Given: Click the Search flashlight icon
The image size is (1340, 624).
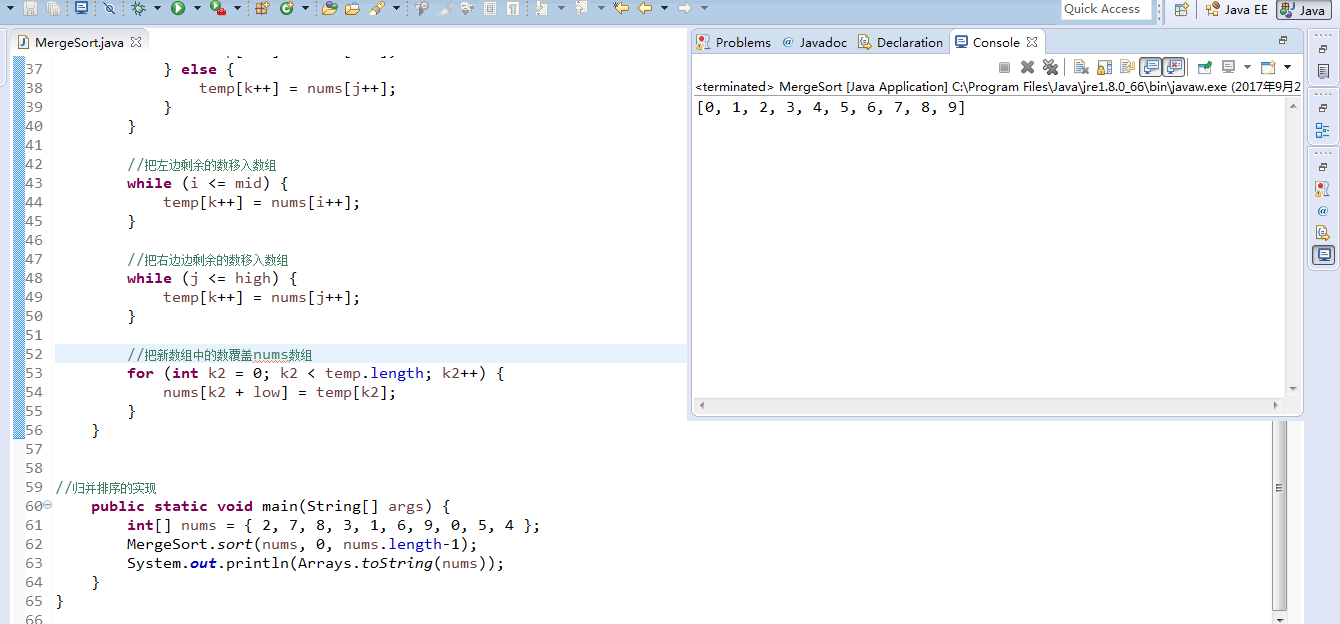Looking at the screenshot, I should [377, 8].
